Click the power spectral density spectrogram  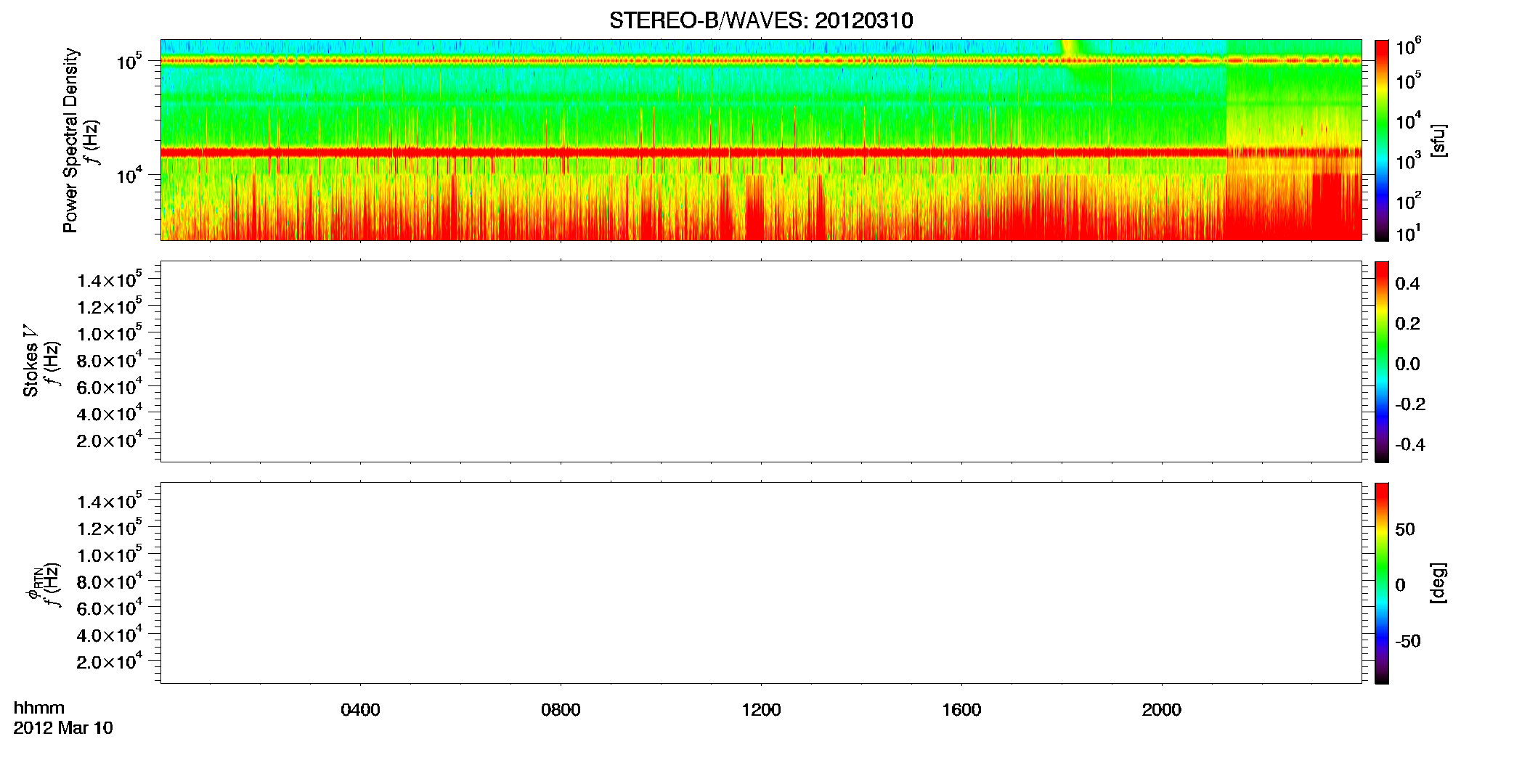point(761,140)
